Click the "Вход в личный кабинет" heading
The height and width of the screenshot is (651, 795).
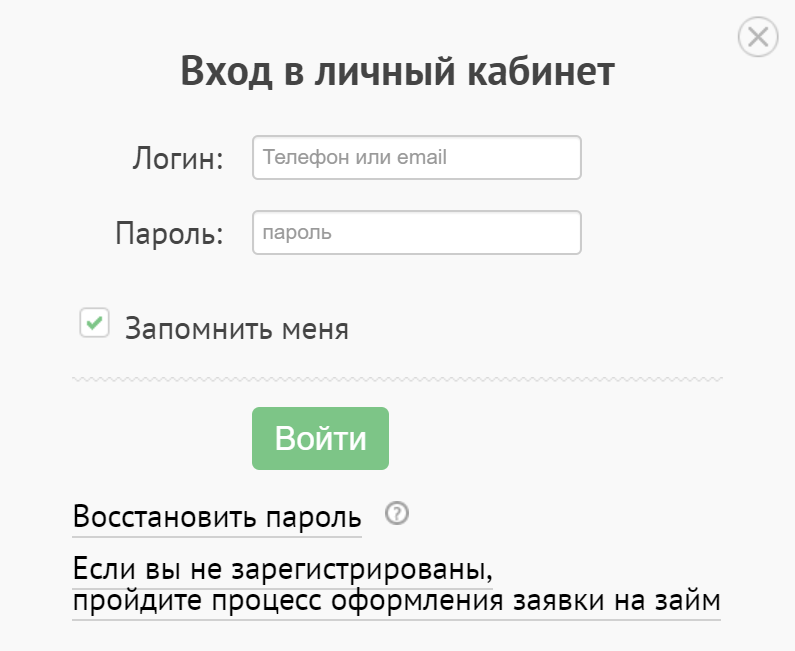click(x=397, y=73)
